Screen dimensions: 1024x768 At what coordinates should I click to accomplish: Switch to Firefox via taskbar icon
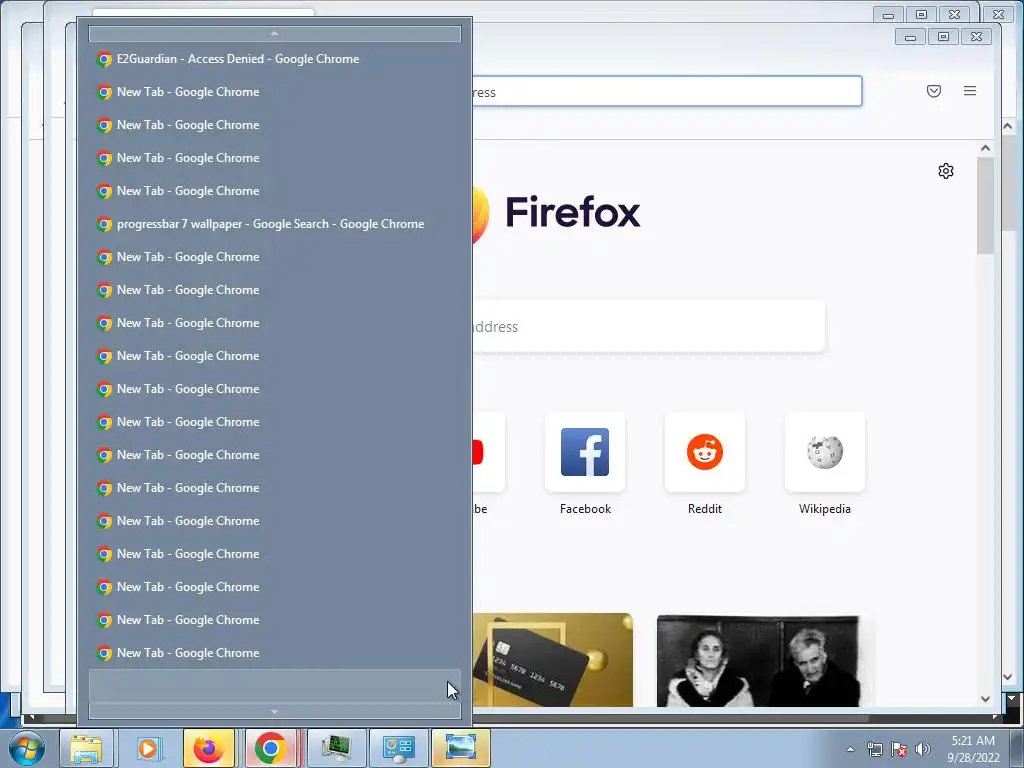pos(209,748)
